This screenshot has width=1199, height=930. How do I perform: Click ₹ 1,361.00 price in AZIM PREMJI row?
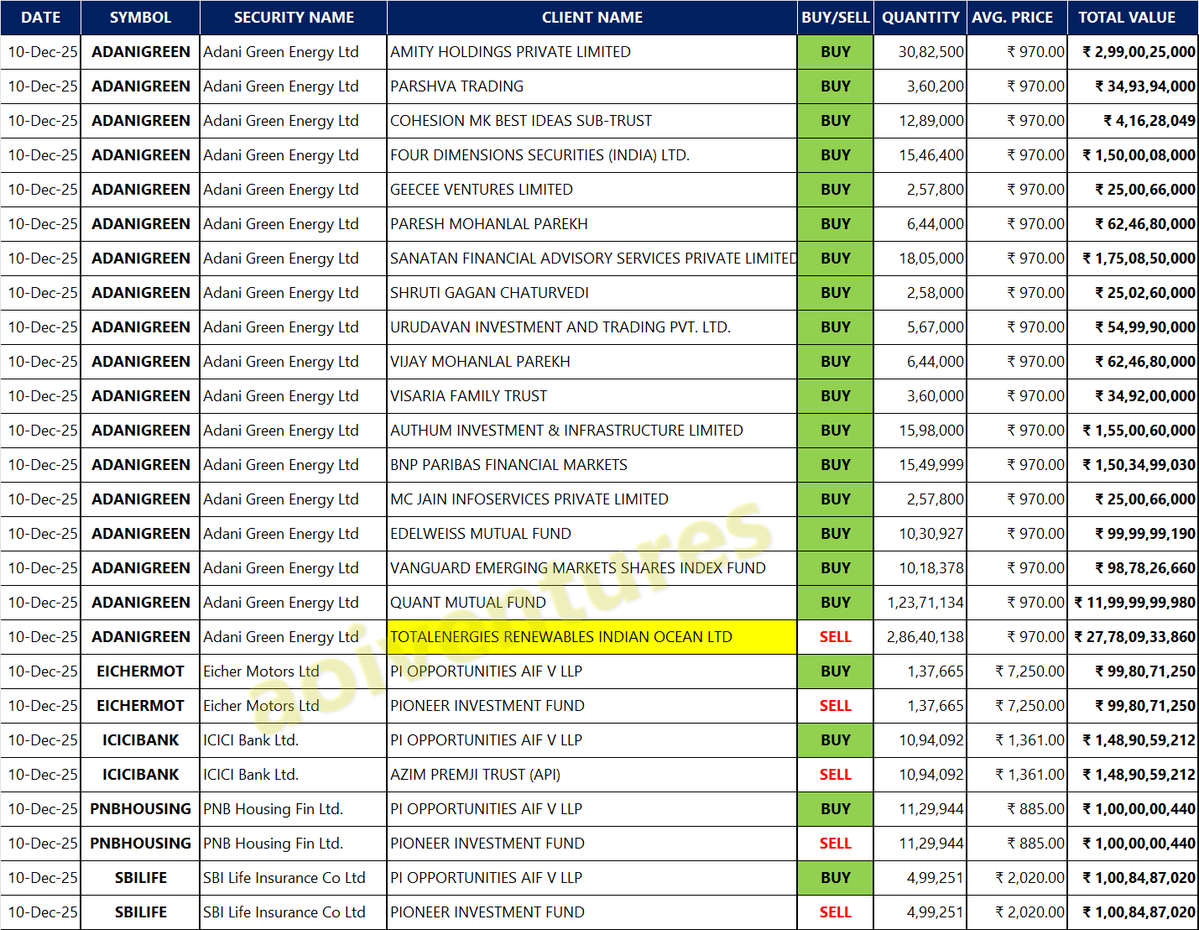click(x=1016, y=775)
